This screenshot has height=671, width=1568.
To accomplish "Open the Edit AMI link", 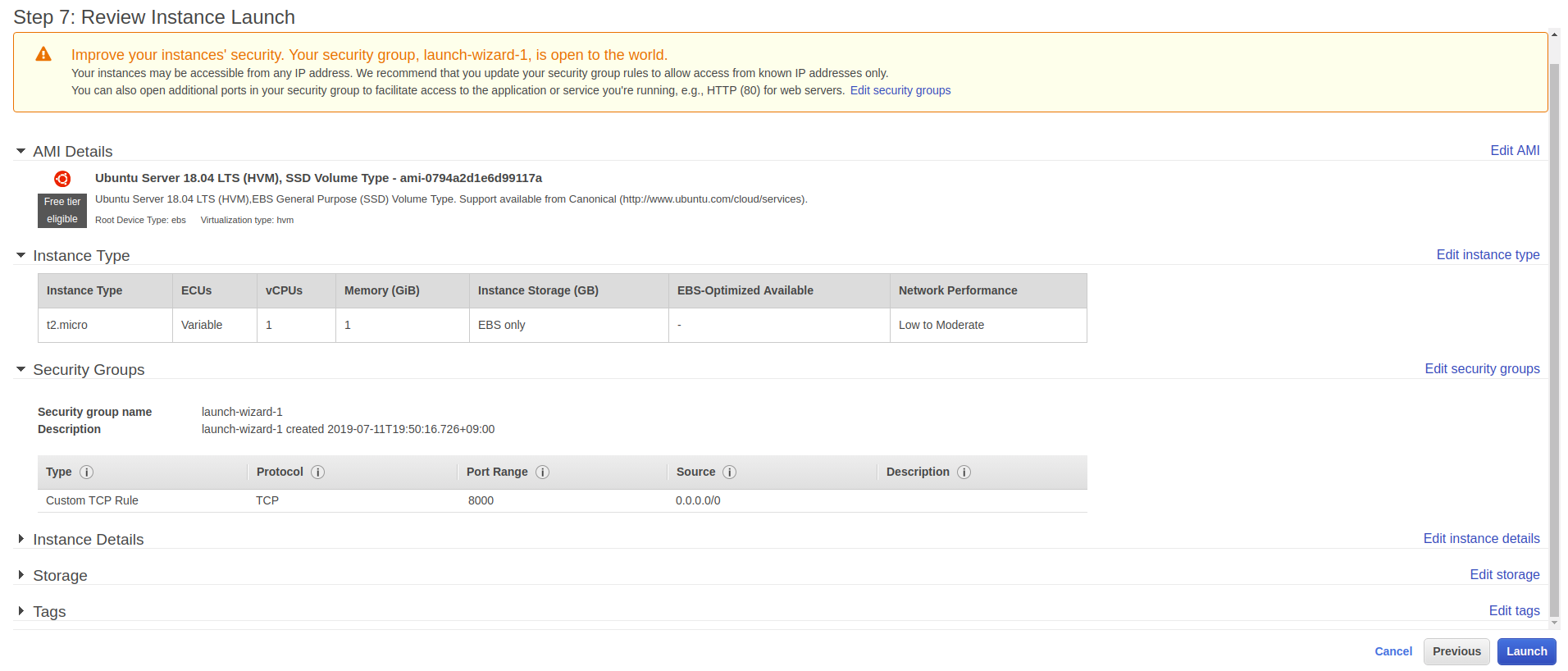I will click(x=1515, y=150).
